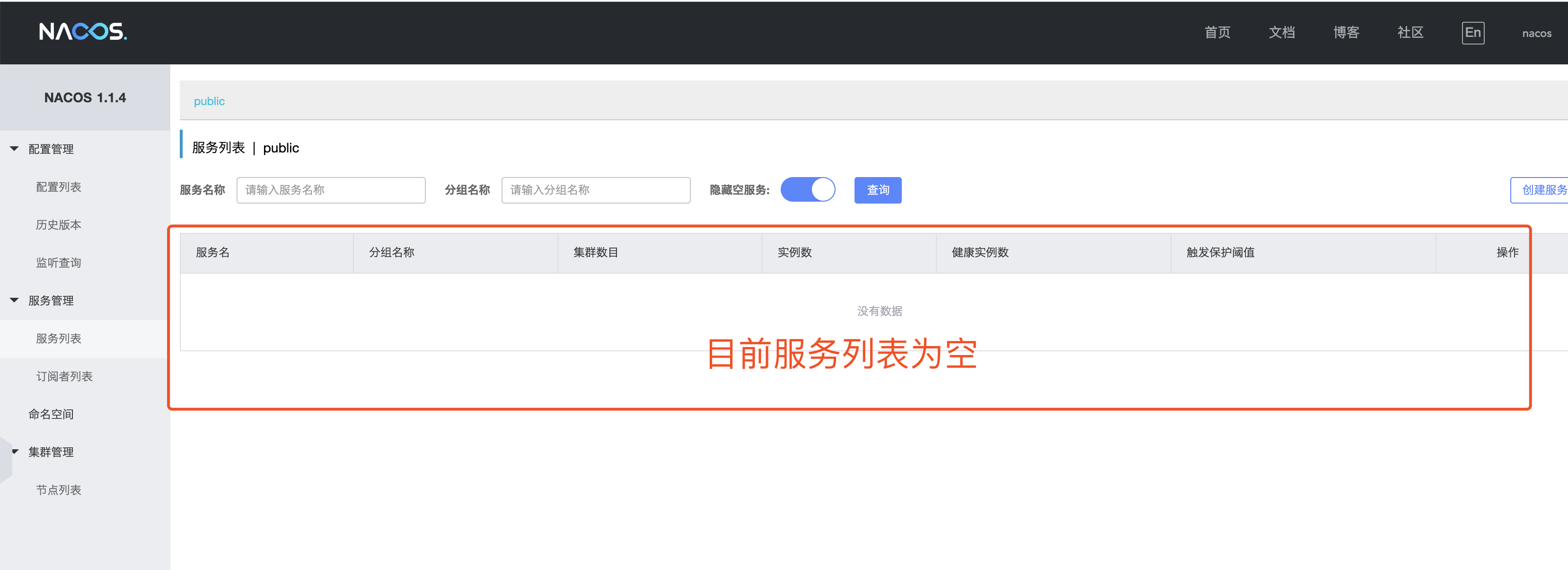Open the 社区 community page

[x=1410, y=32]
